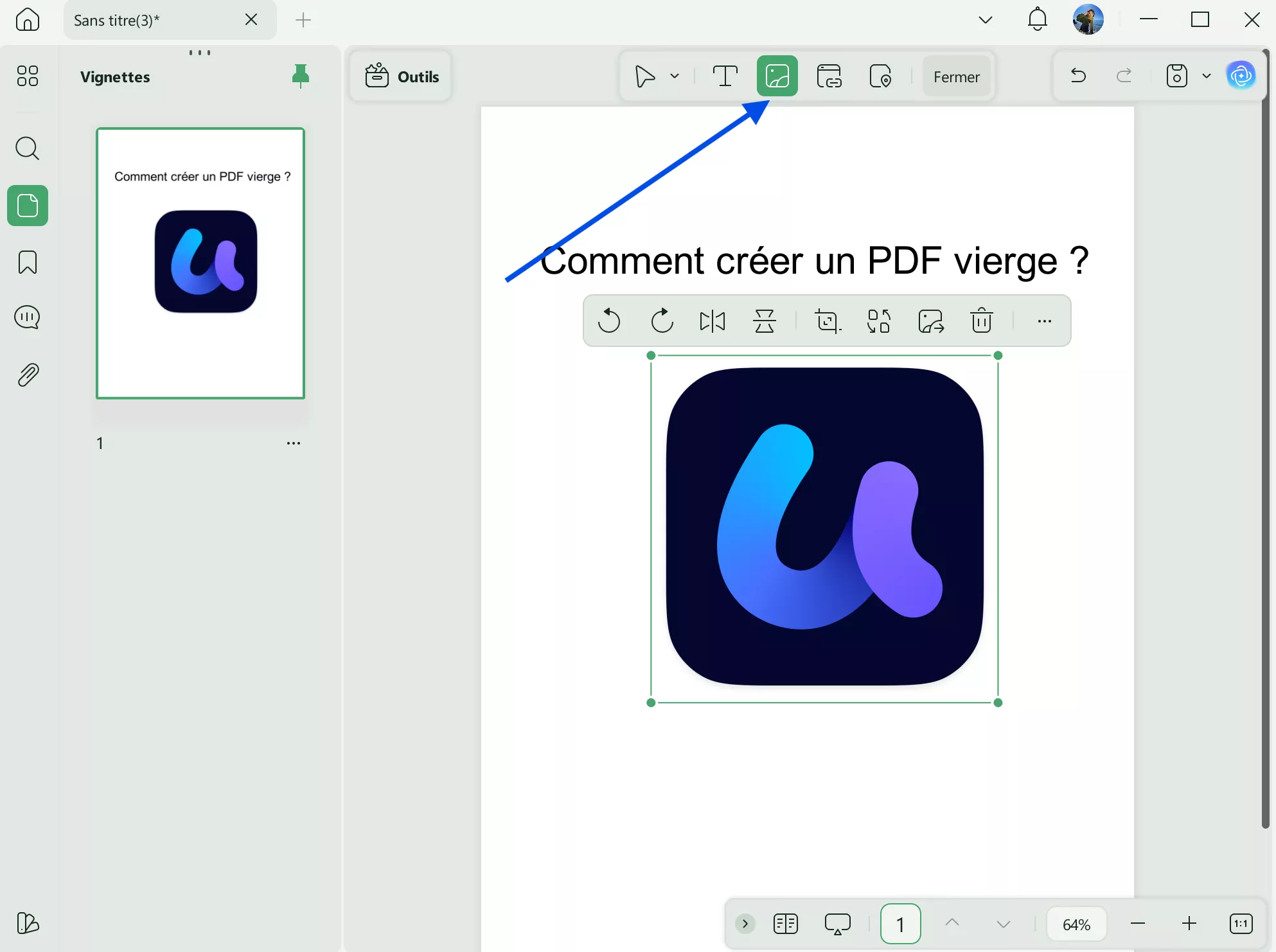The image size is (1276, 952).
Task: Click the Fermer button
Action: (957, 76)
